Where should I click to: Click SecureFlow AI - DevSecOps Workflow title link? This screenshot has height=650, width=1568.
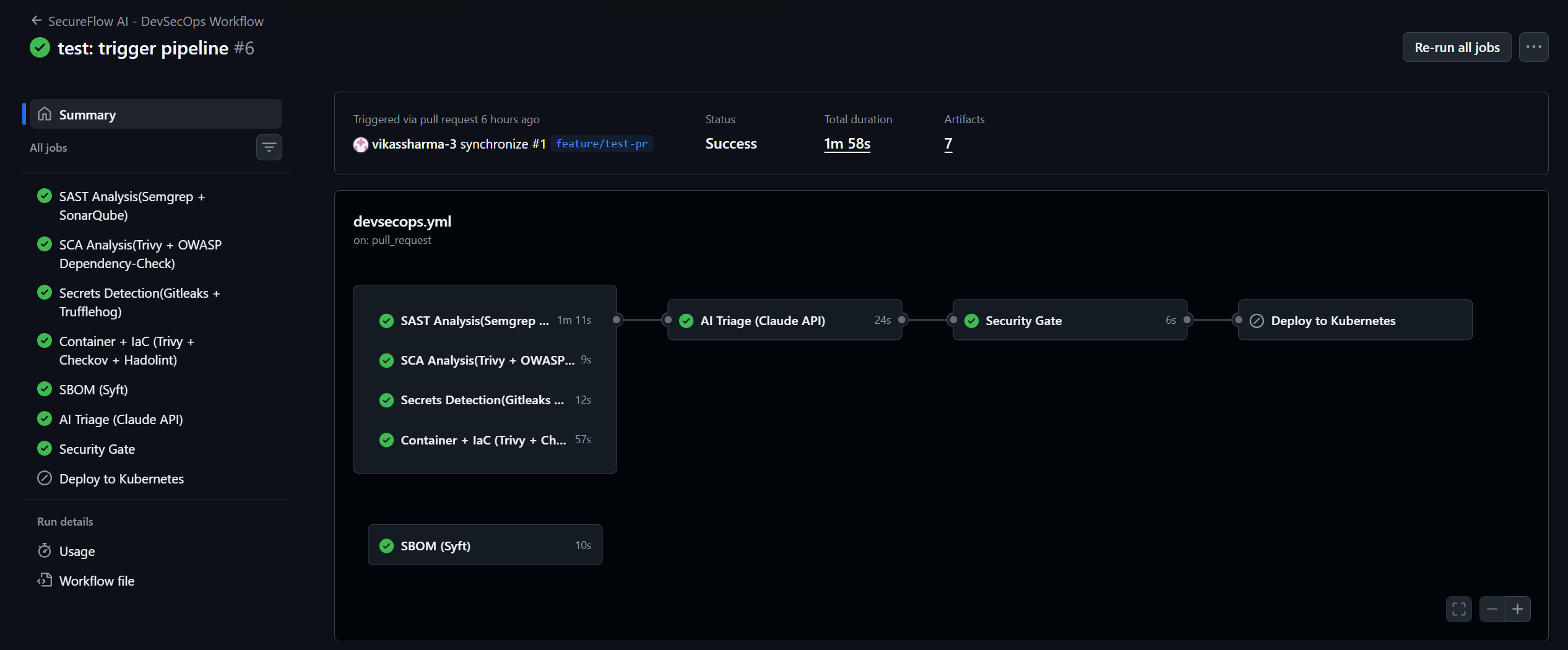(156, 21)
